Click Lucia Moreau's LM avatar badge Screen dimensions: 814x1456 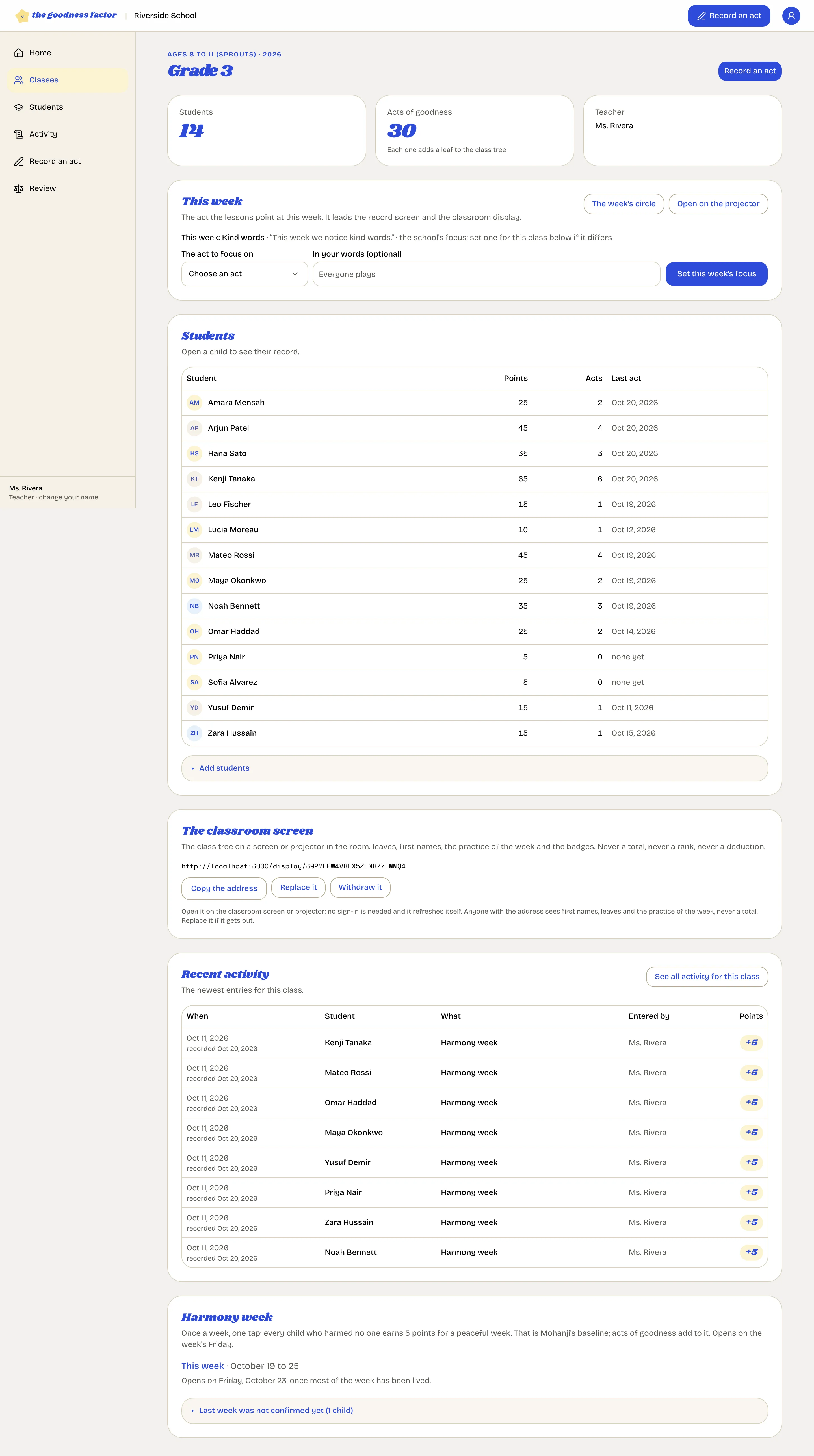click(194, 530)
